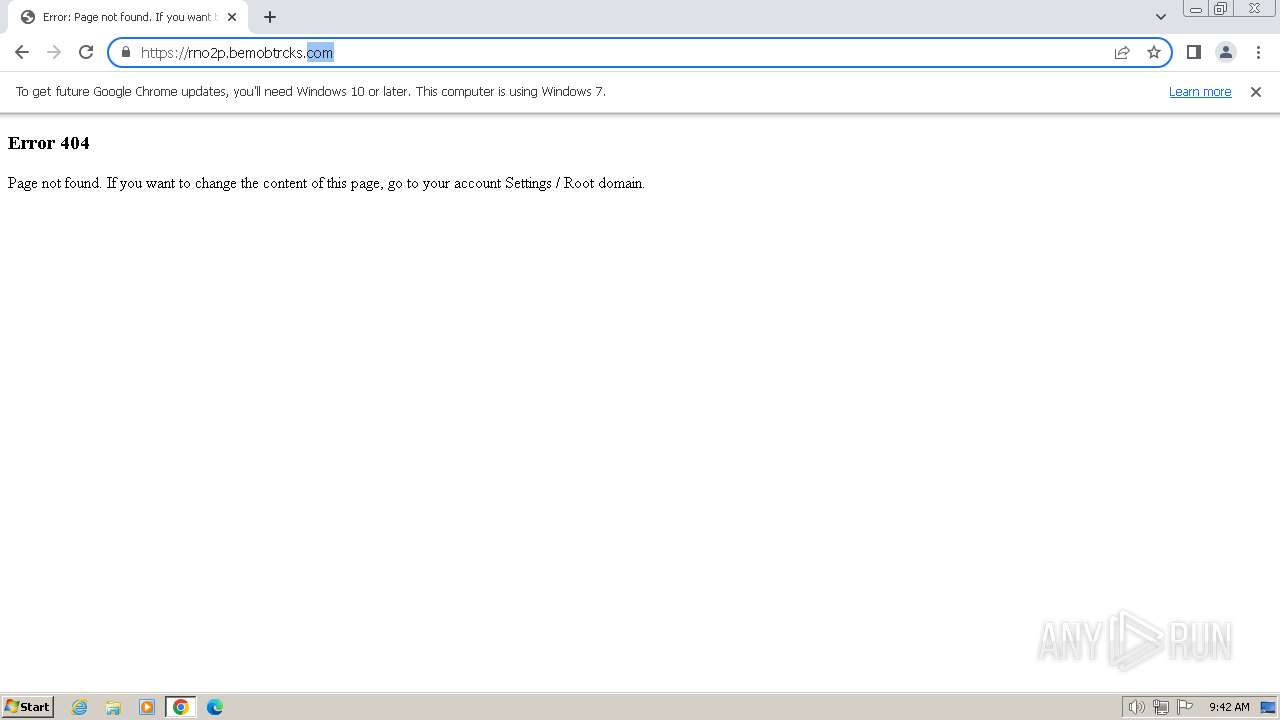This screenshot has width=1280, height=720.
Task: Share this page icon in address bar
Action: [1122, 52]
